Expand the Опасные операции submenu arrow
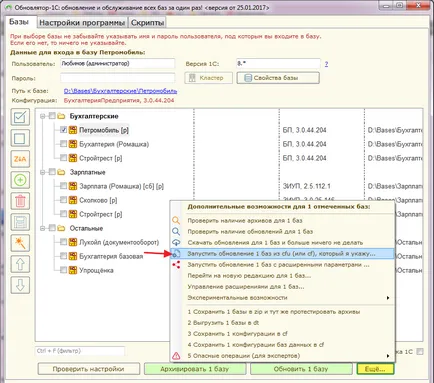 pyautogui.click(x=388, y=356)
